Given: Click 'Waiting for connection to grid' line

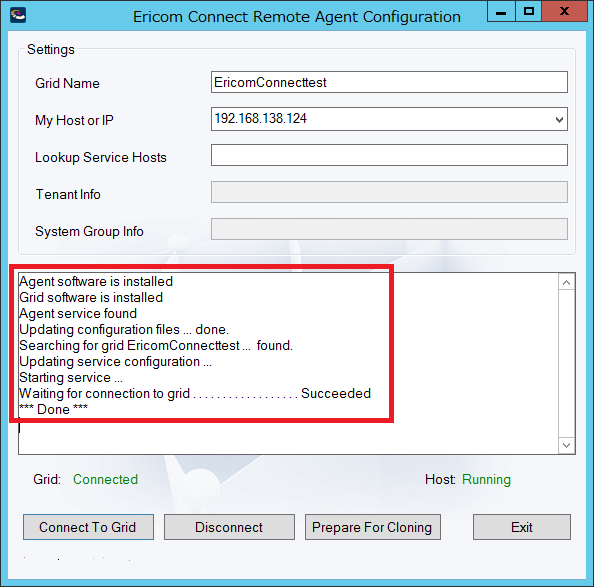Looking at the screenshot, I should coord(195,393).
